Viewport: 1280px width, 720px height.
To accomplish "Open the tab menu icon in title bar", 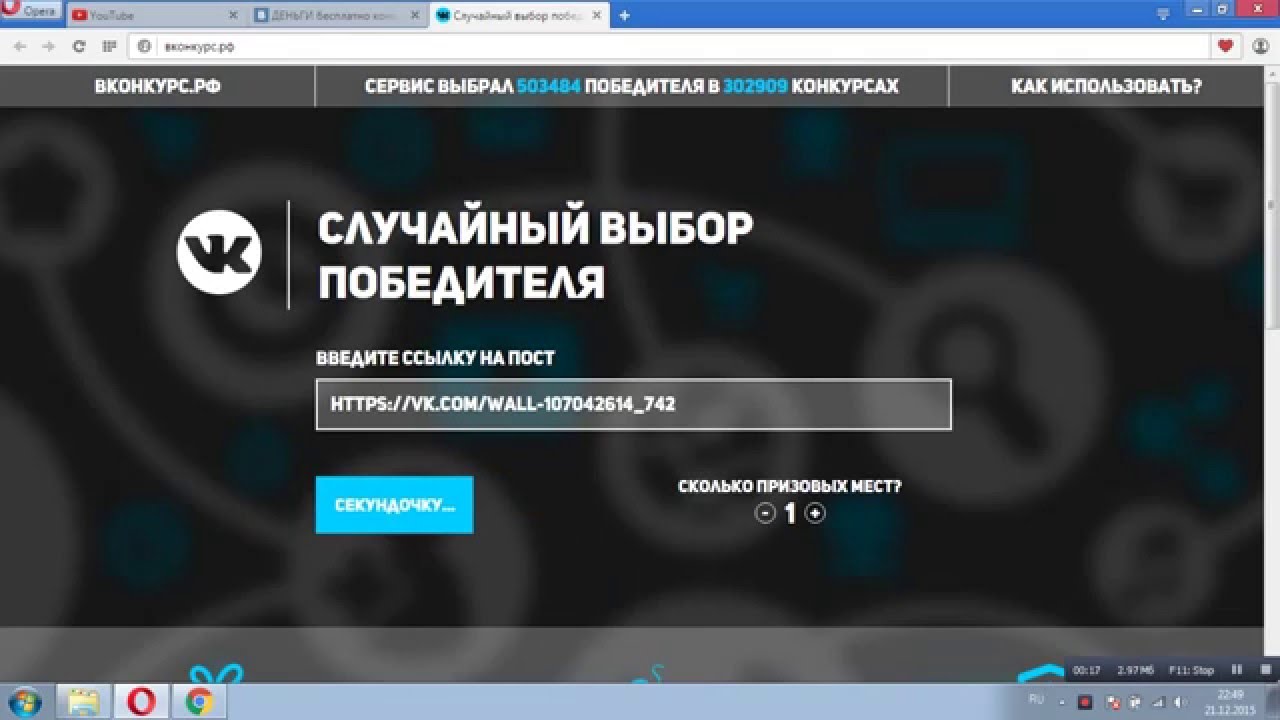I will pyautogui.click(x=1163, y=15).
